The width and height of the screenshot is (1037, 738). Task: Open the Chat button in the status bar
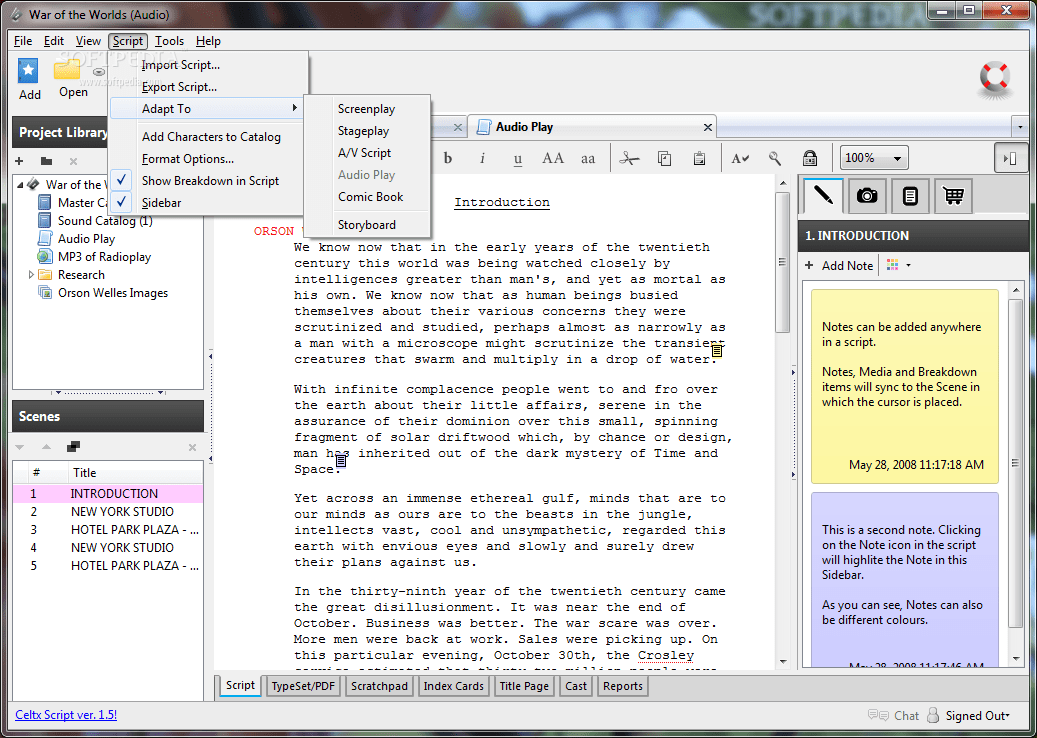click(x=893, y=716)
